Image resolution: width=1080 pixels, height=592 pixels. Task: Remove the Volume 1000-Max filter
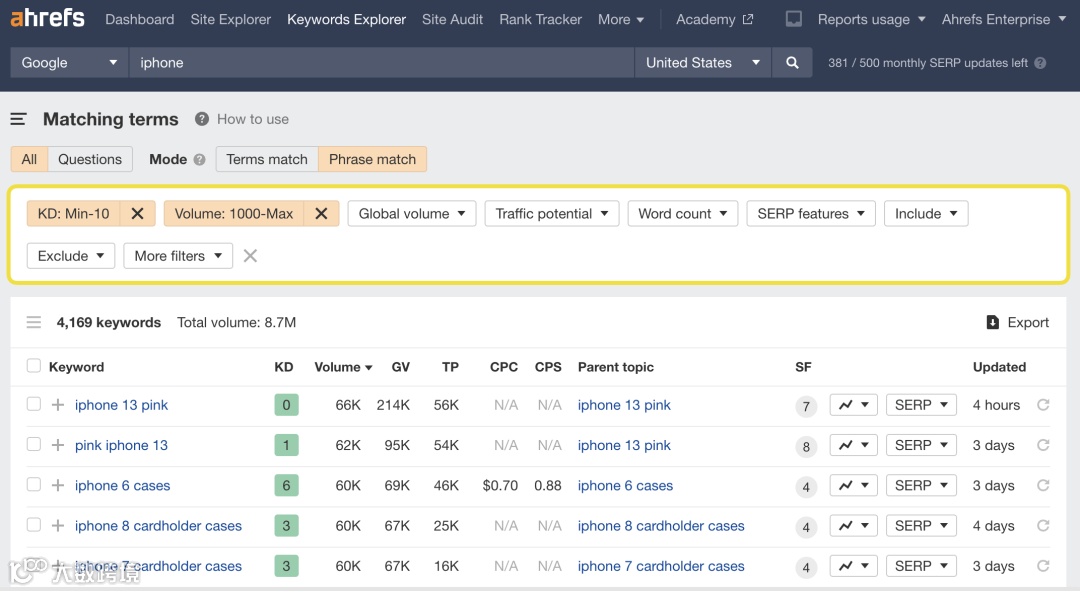point(321,214)
